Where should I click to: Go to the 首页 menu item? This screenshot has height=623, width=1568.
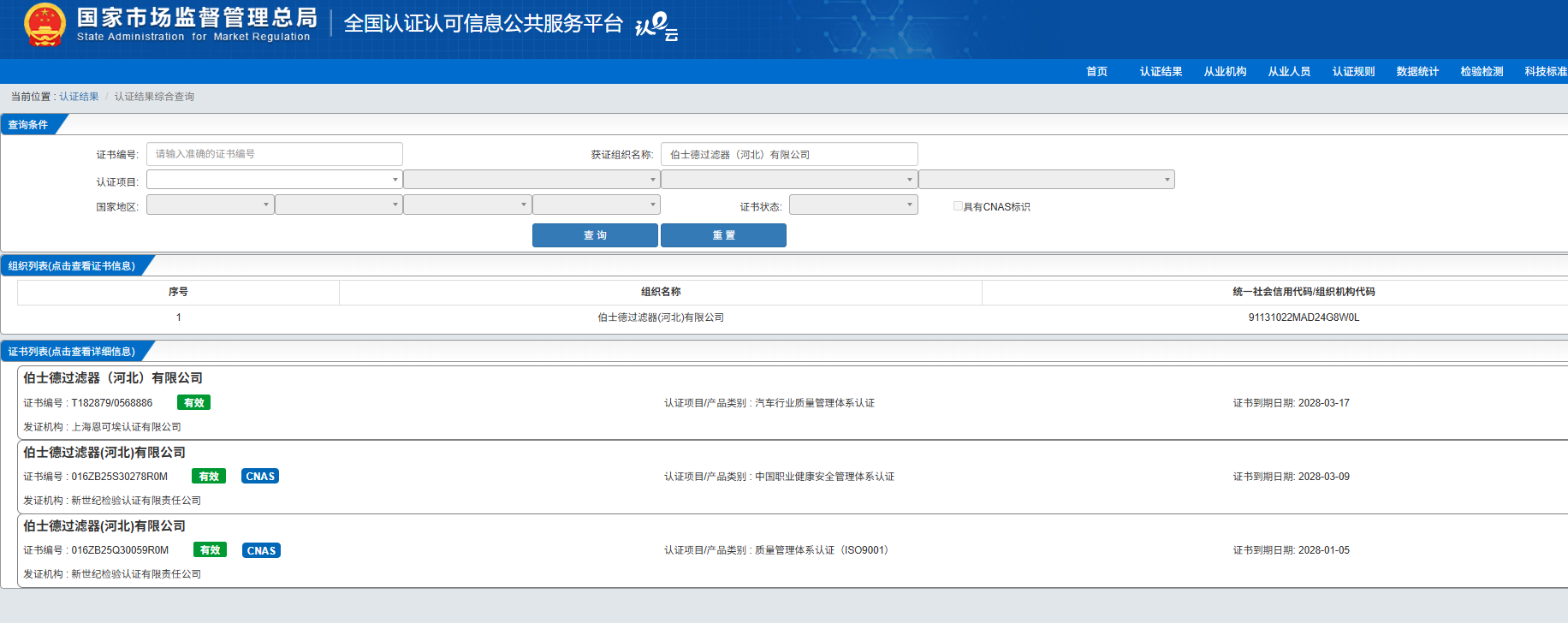pyautogui.click(x=1096, y=72)
